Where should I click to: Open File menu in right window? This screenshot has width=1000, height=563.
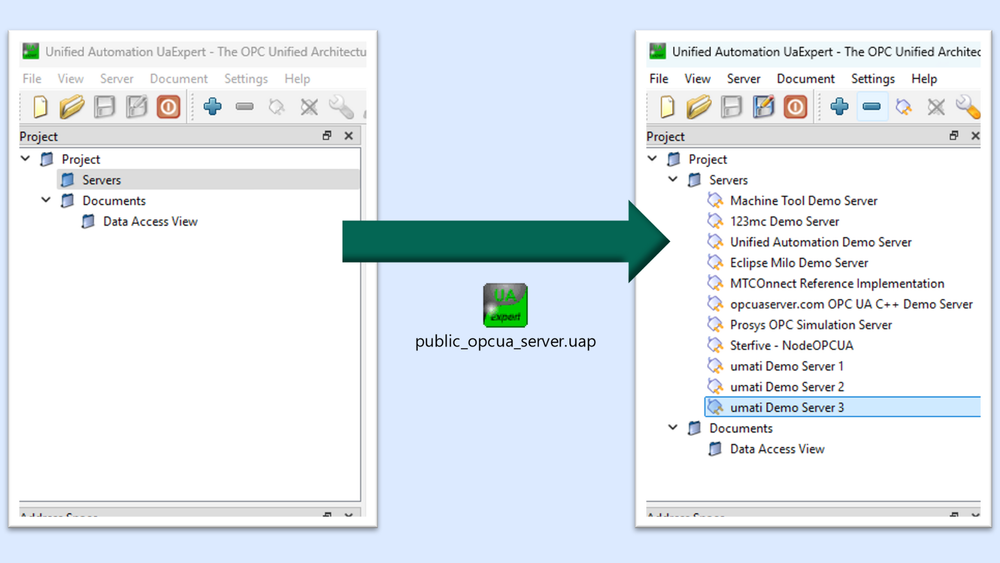tap(659, 78)
